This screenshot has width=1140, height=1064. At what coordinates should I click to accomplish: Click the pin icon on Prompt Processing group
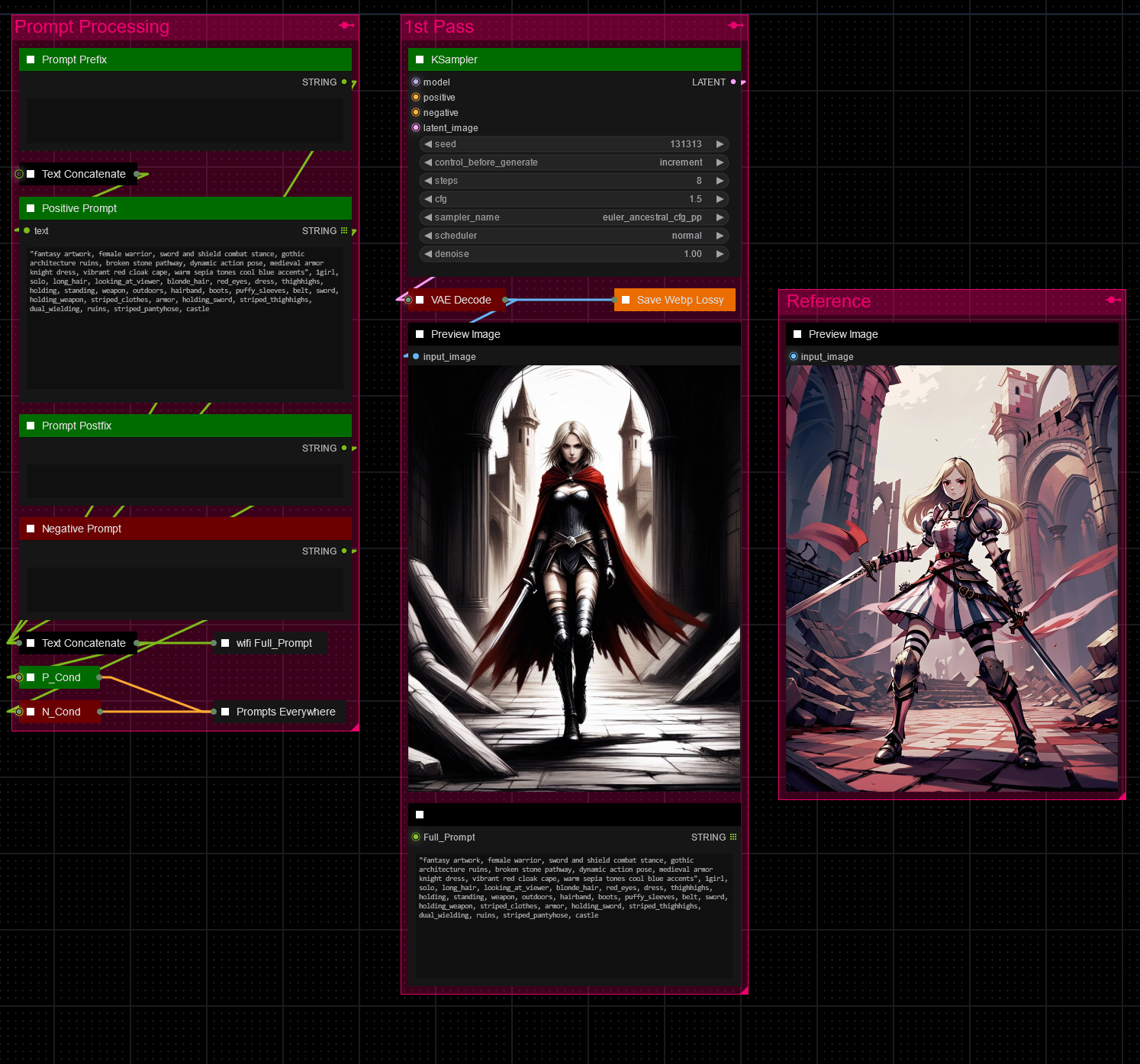tap(346, 25)
